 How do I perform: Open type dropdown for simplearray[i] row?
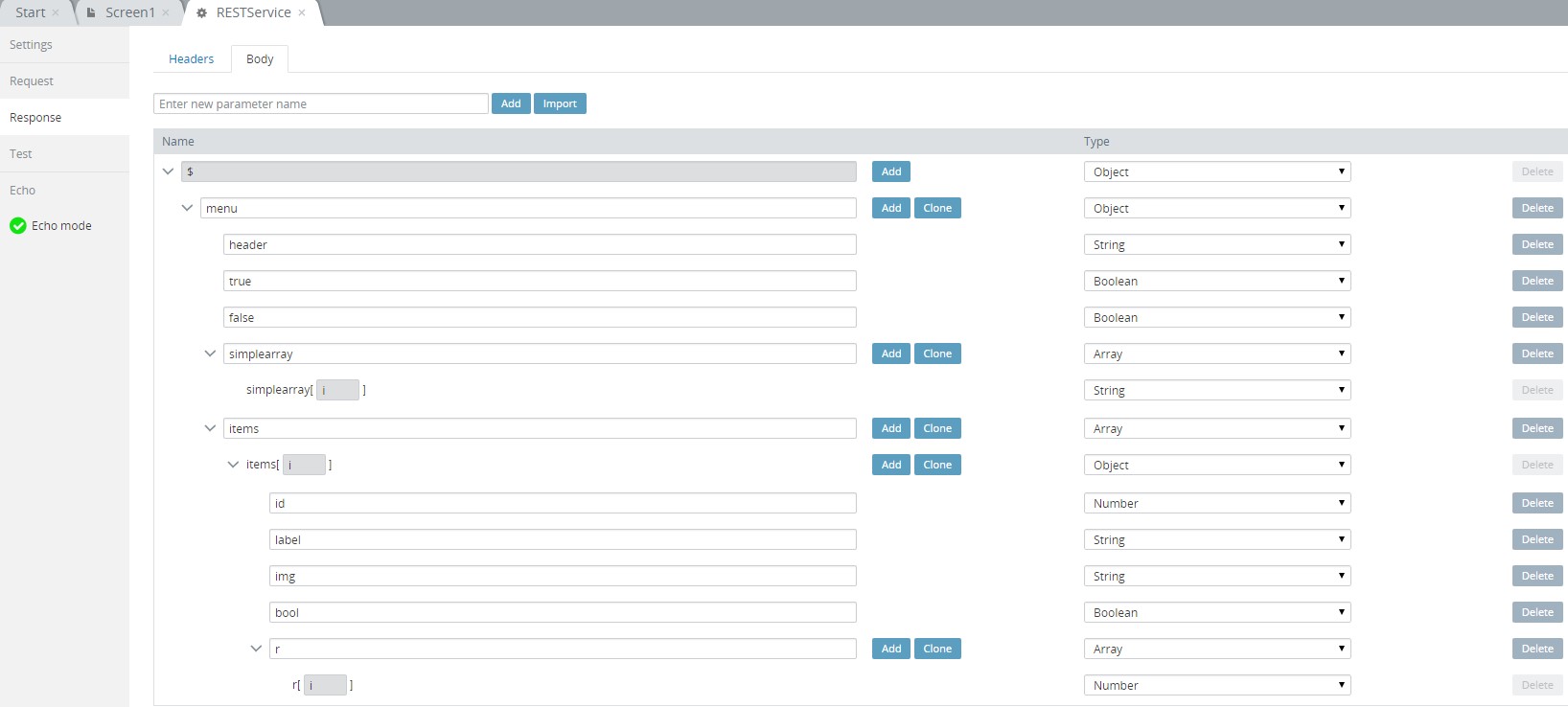click(x=1217, y=390)
